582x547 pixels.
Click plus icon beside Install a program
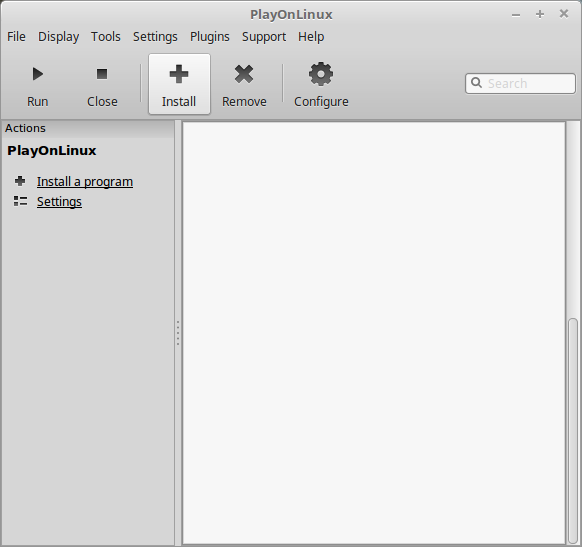pyautogui.click(x=20, y=181)
